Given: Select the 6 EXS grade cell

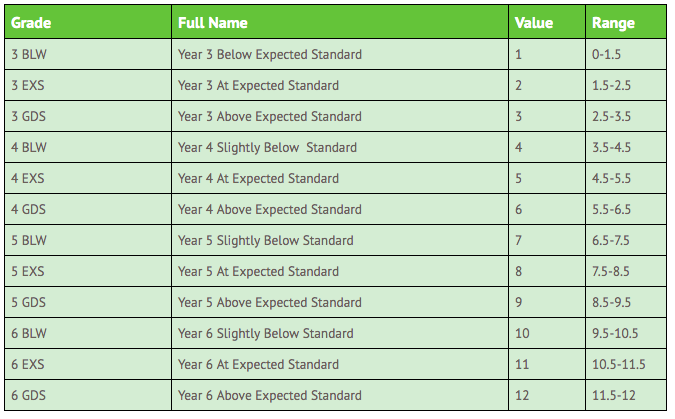Looking at the screenshot, I should 29,364.
